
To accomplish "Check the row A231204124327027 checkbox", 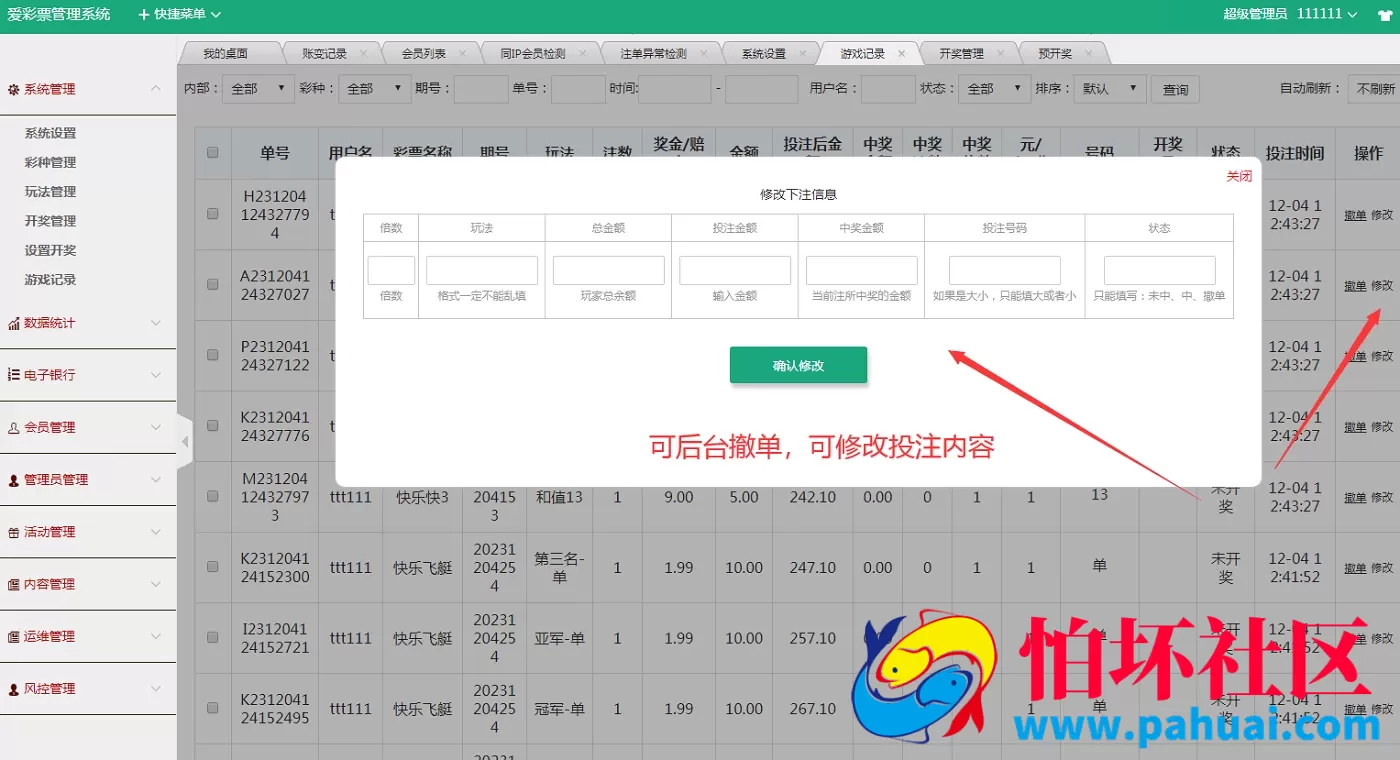I will click(212, 284).
